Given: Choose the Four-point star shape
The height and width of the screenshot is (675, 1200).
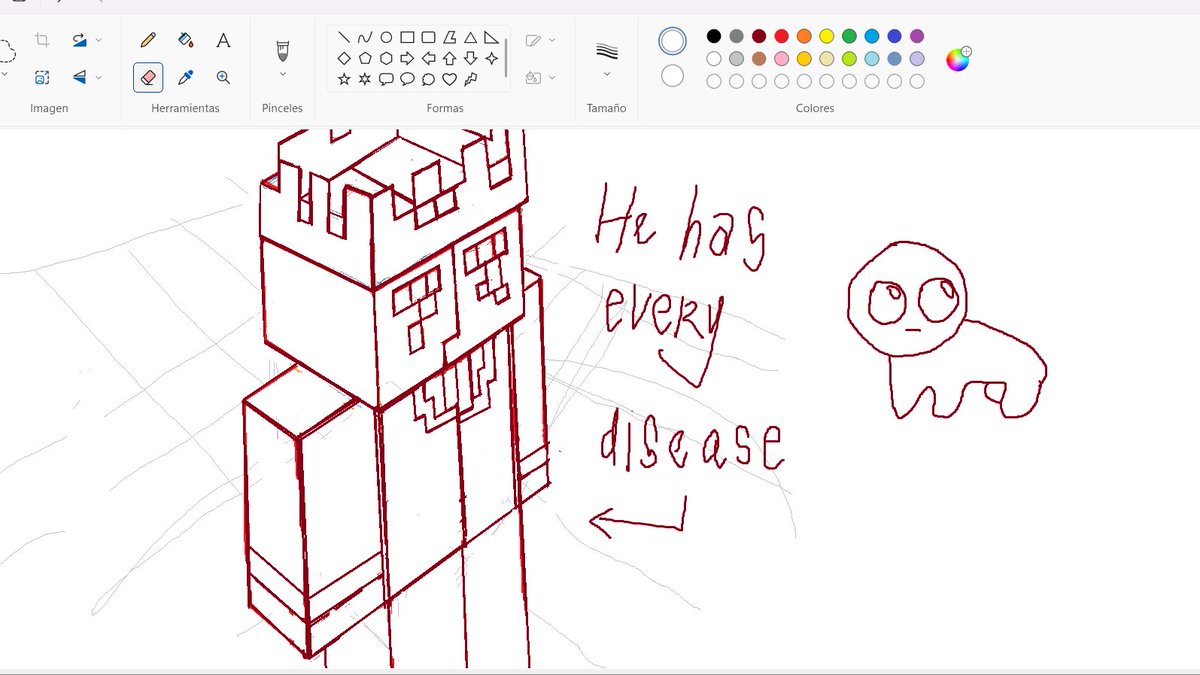Looking at the screenshot, I should pyautogui.click(x=491, y=58).
